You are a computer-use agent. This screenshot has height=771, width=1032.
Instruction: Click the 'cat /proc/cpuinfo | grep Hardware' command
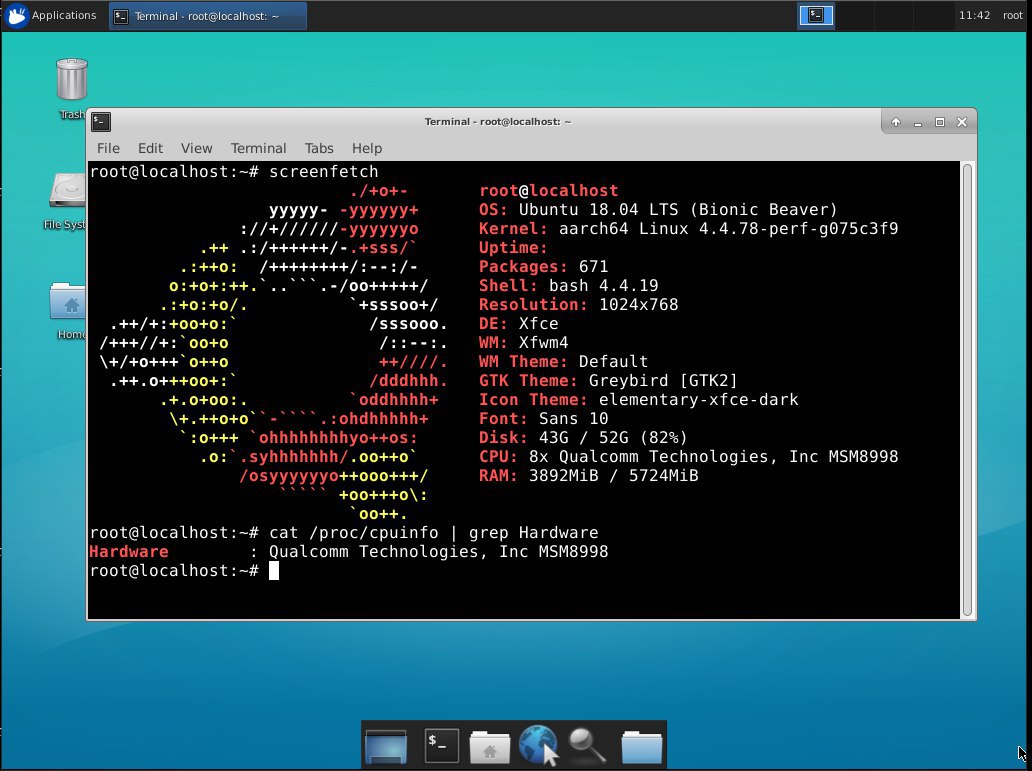434,533
